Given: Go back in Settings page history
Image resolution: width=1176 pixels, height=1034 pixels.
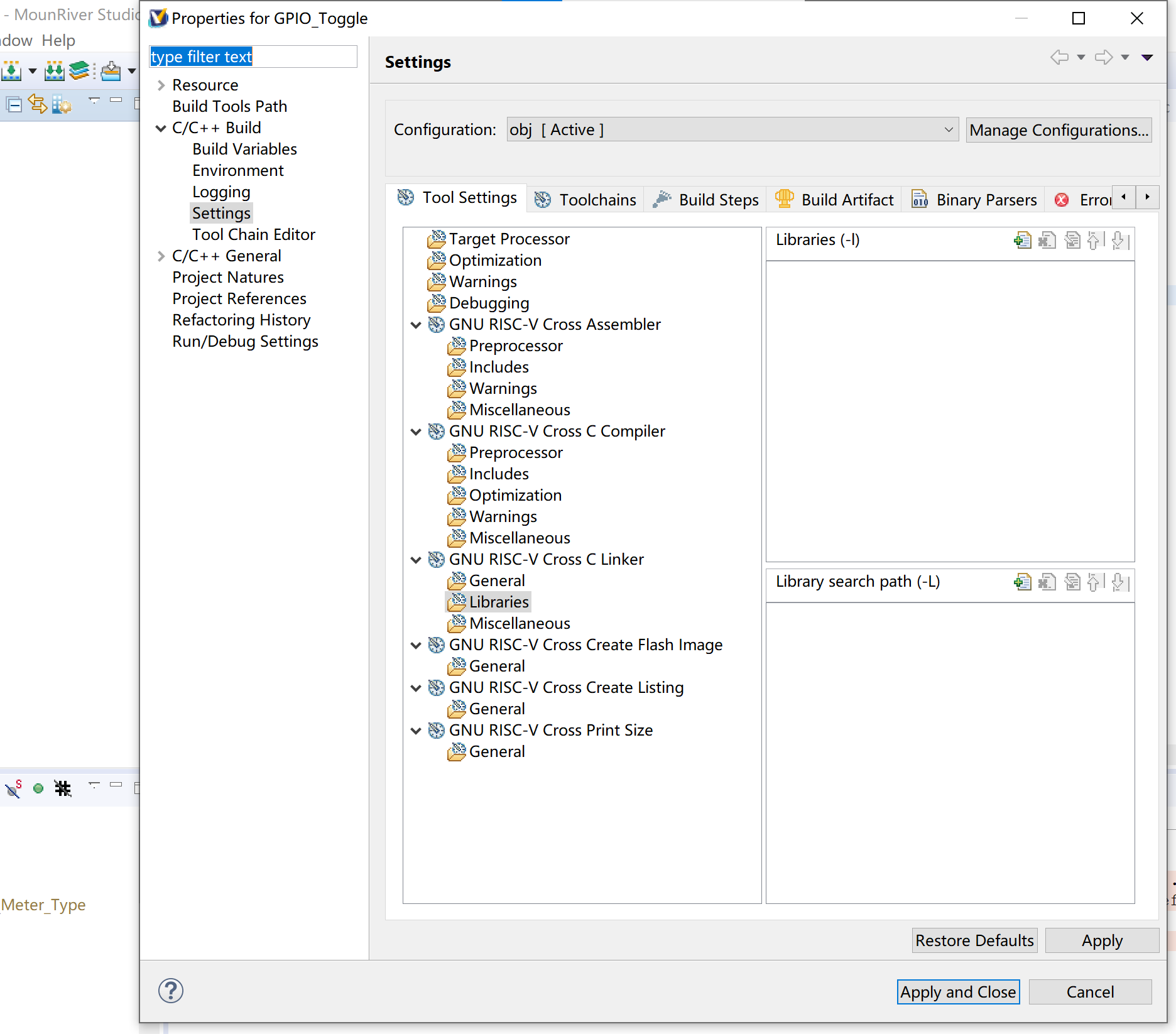Looking at the screenshot, I should pos(1060,57).
